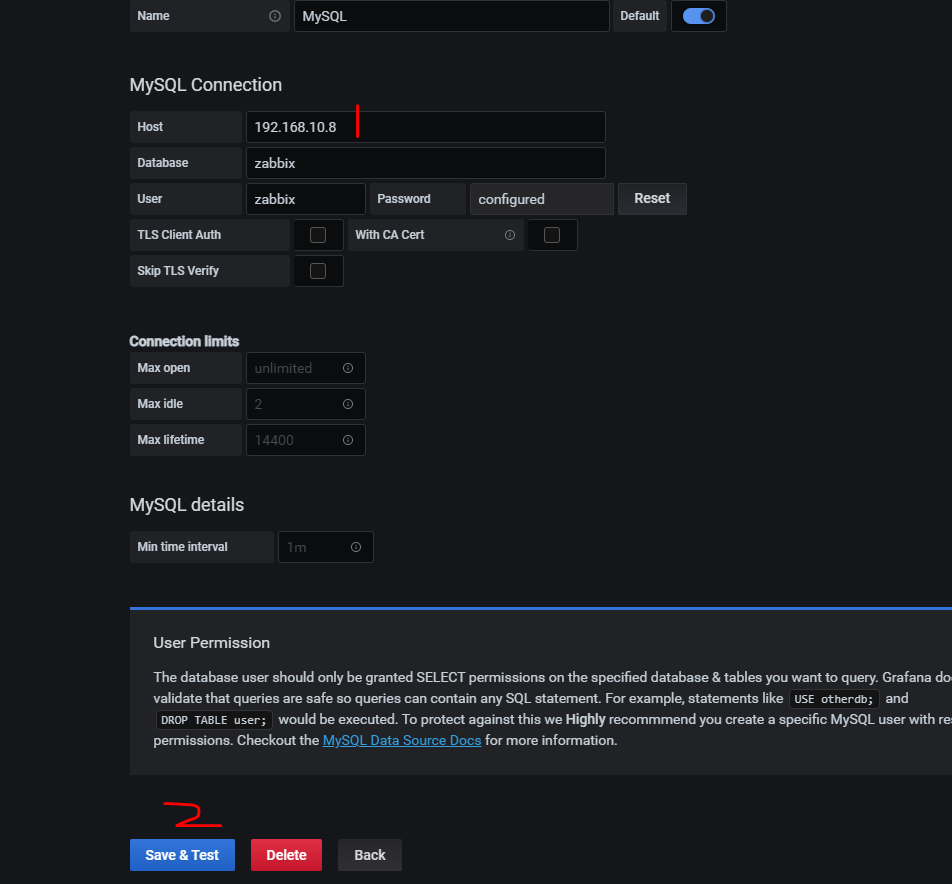Click the DROP TABLE user; code snippet
Screen dimensions: 952x884
pyautogui.click(x=214, y=720)
